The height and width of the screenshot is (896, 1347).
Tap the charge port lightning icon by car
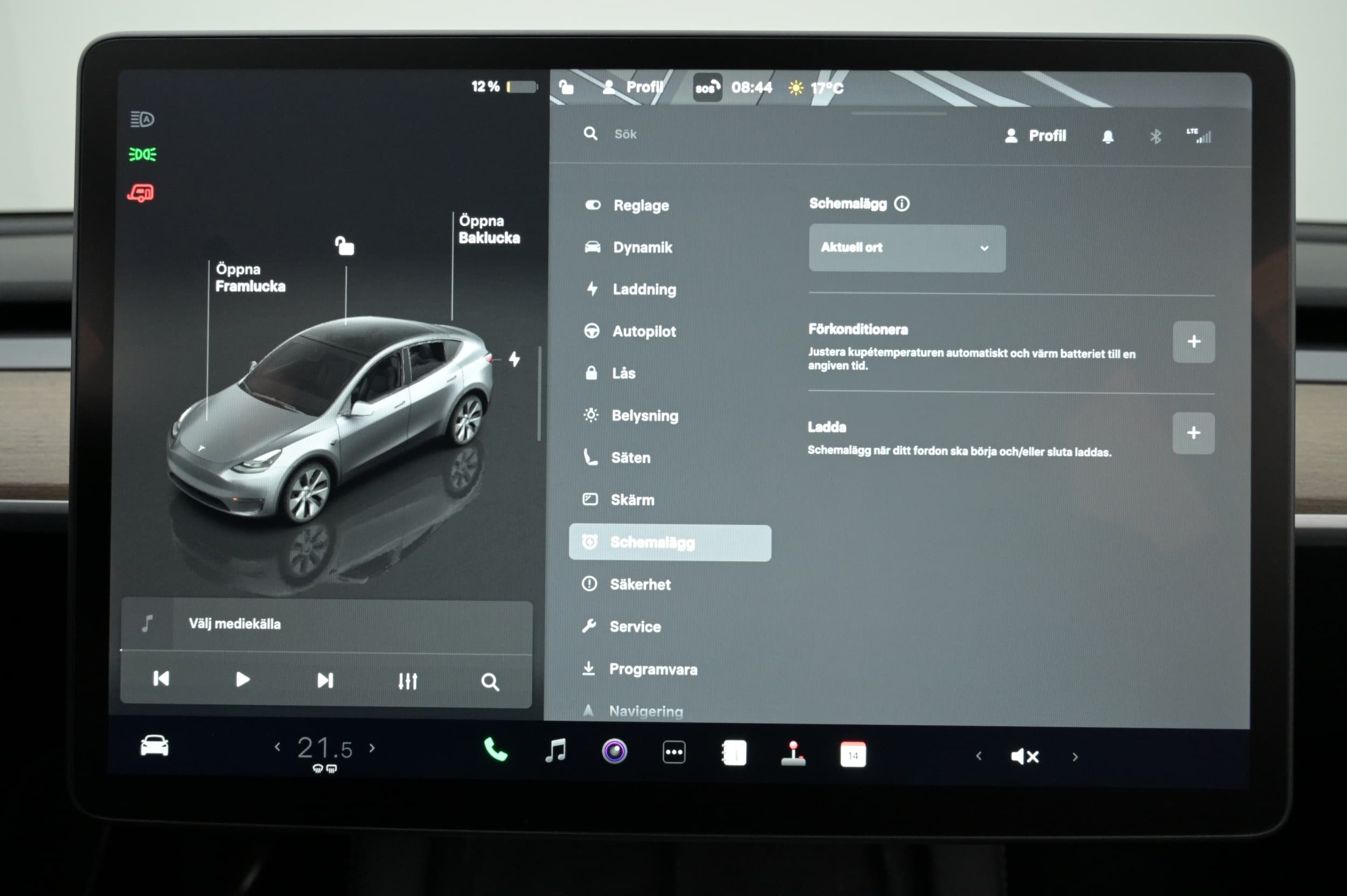click(x=515, y=359)
